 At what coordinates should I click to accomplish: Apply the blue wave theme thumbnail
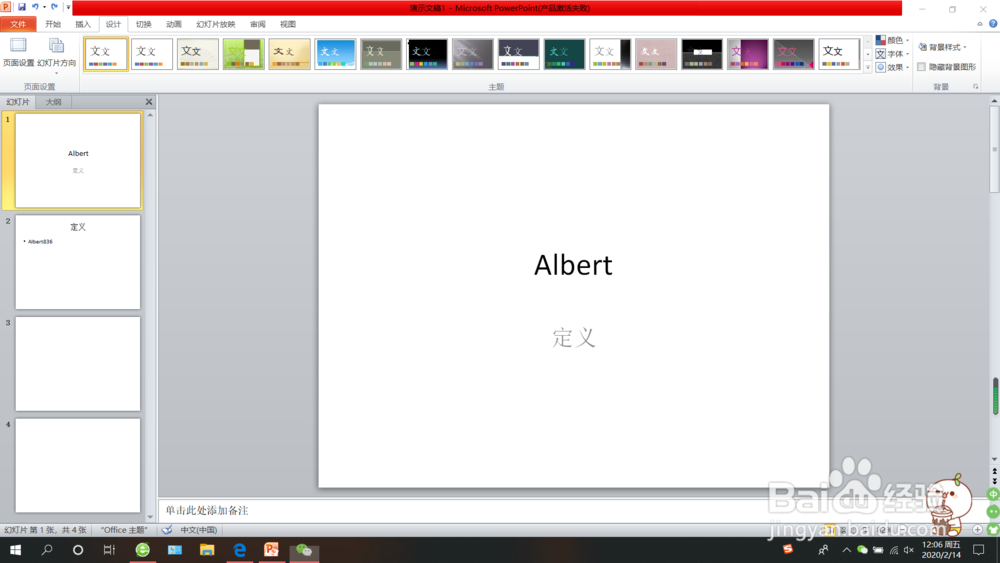click(x=335, y=54)
